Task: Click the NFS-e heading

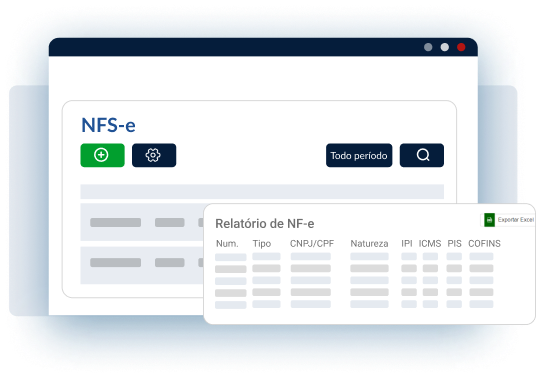Action: 108,125
